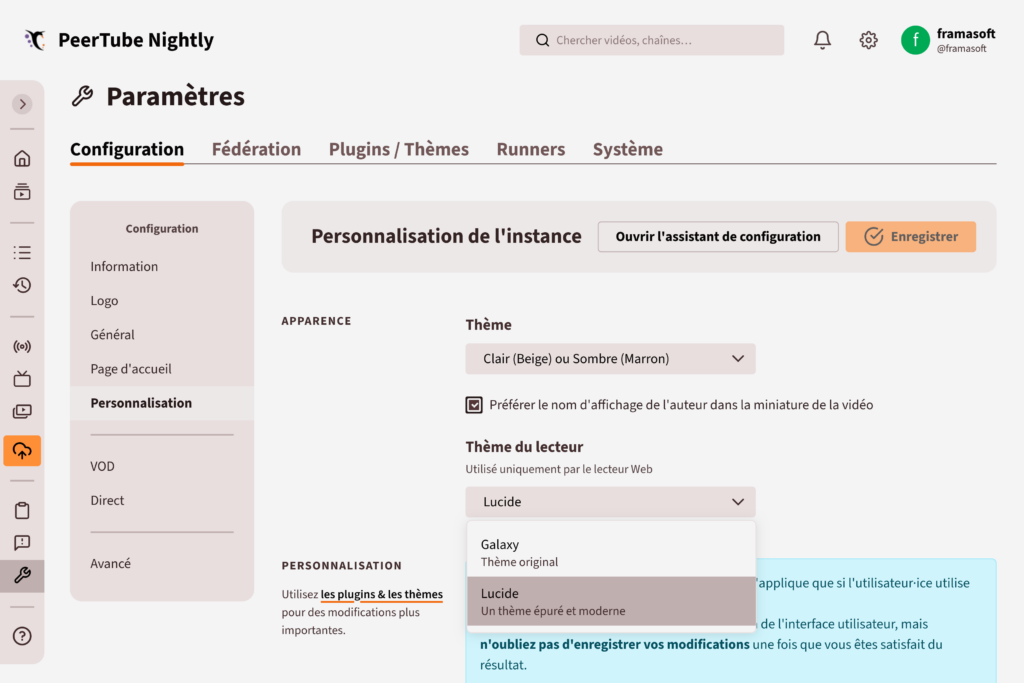Open the notifications bell icon

tap(822, 40)
